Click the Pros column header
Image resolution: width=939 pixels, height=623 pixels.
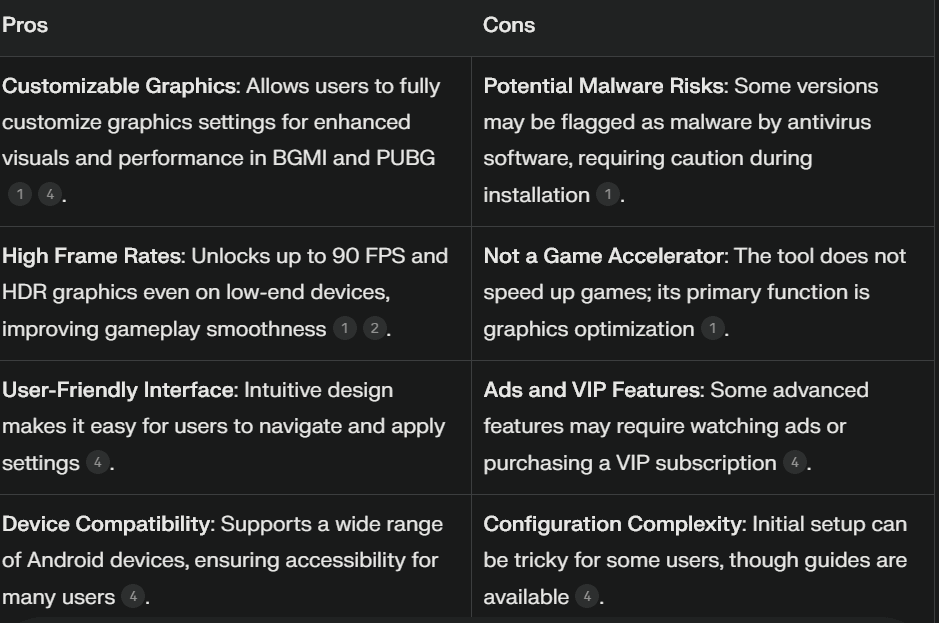25,25
